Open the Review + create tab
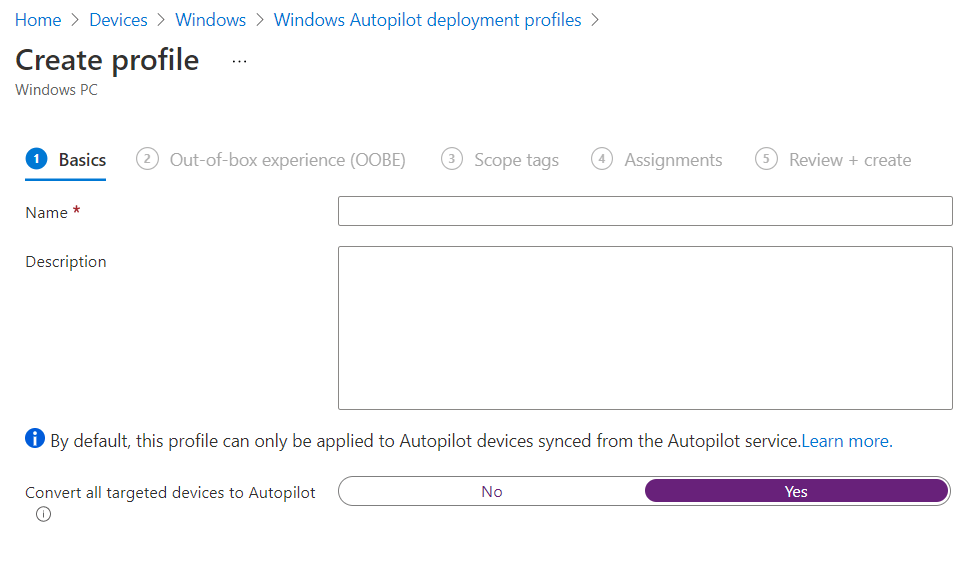 pos(849,160)
